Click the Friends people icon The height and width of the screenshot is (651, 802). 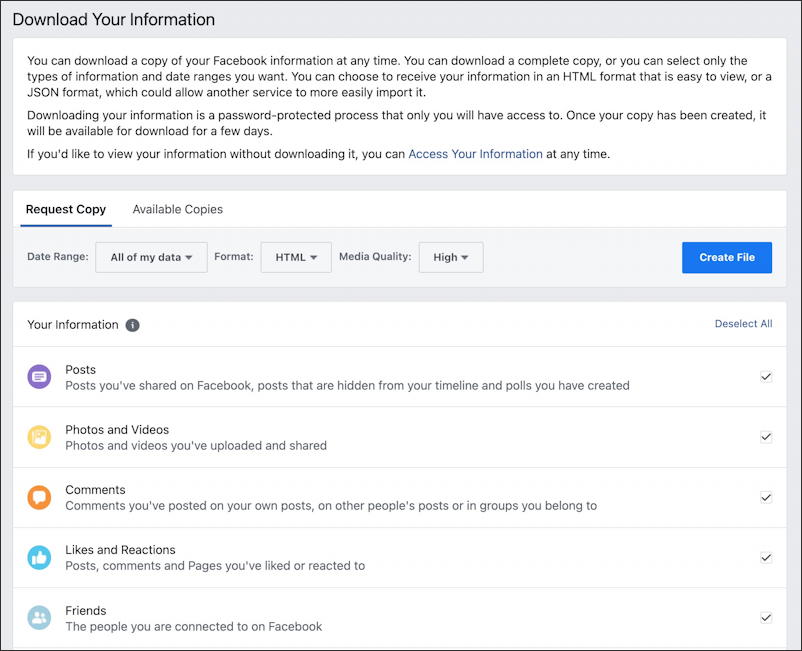point(39,618)
